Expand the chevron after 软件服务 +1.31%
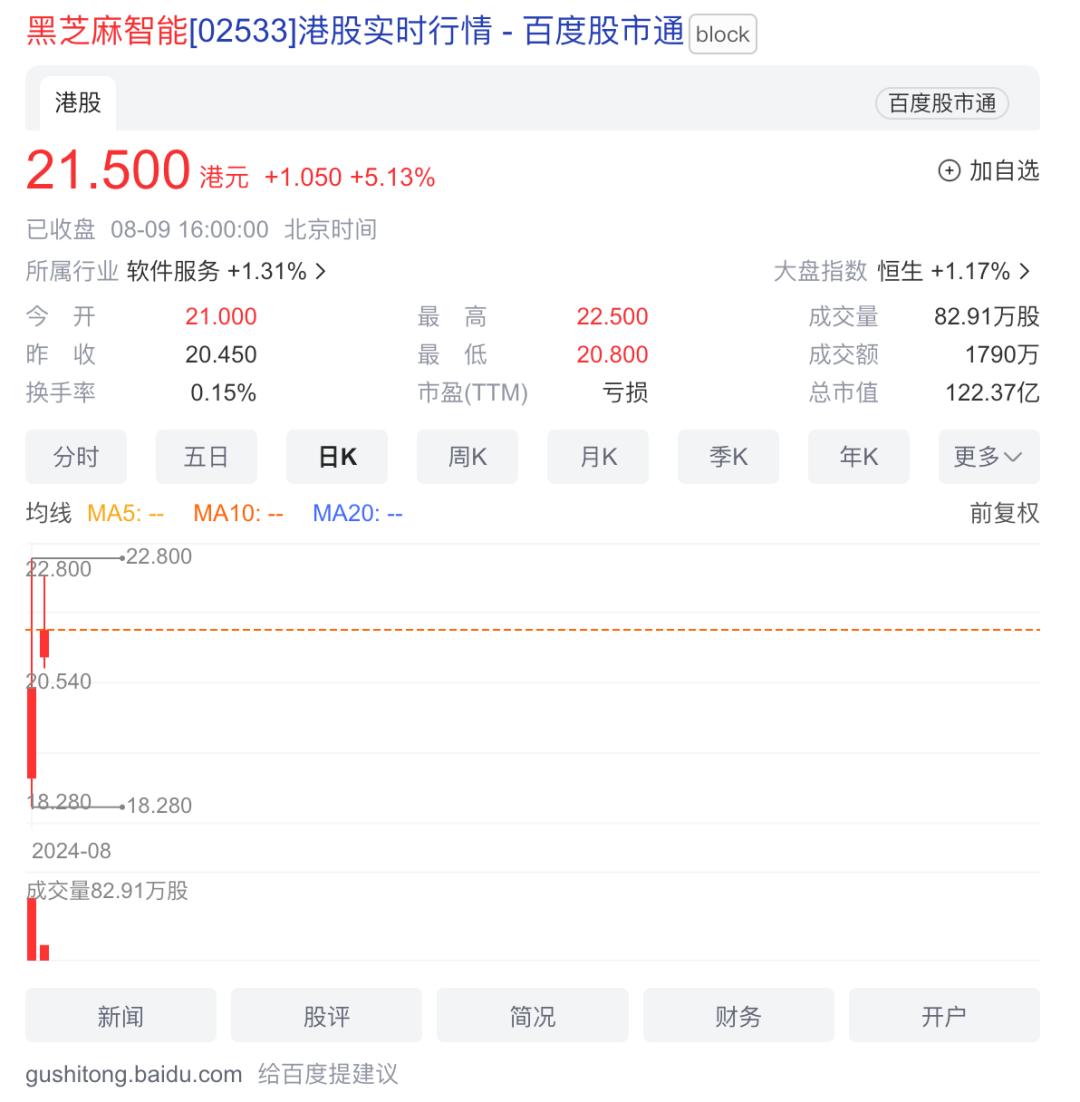The image size is (1080, 1102). tap(320, 271)
